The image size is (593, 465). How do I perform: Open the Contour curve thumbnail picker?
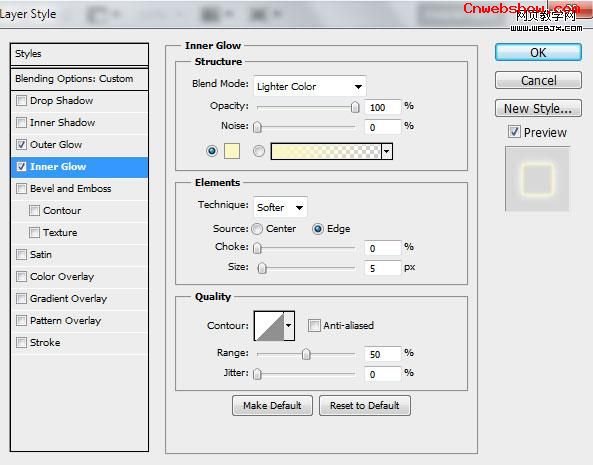pos(269,326)
